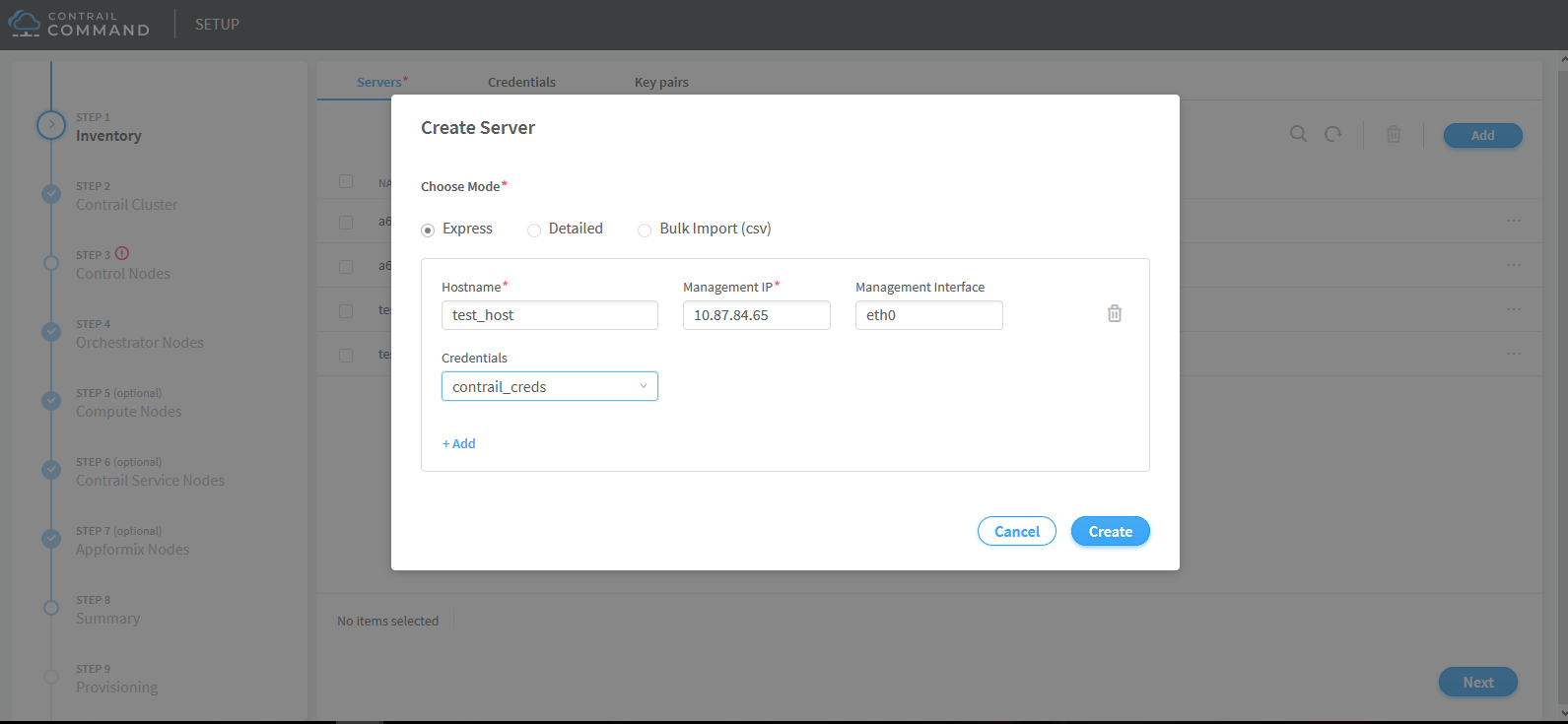This screenshot has height=724, width=1568.
Task: Delete the server entry row trash icon
Action: tap(1115, 313)
